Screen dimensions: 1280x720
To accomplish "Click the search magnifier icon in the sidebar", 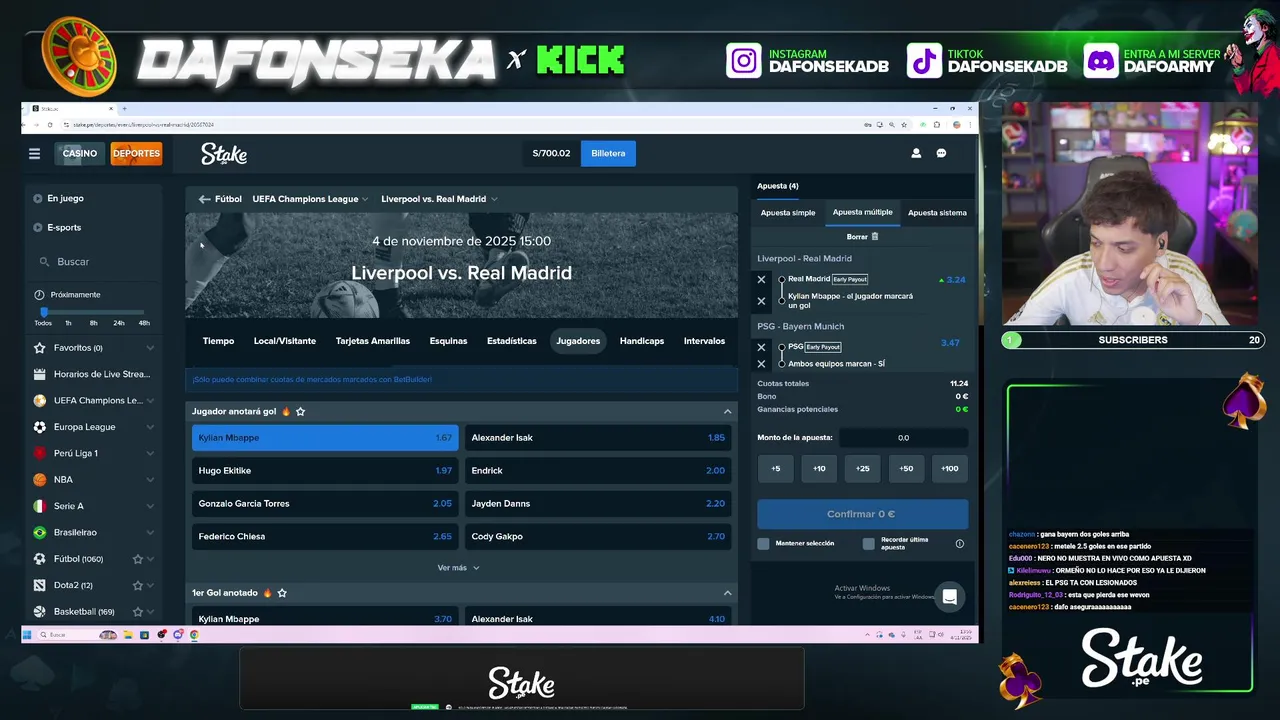I will [x=44, y=262].
